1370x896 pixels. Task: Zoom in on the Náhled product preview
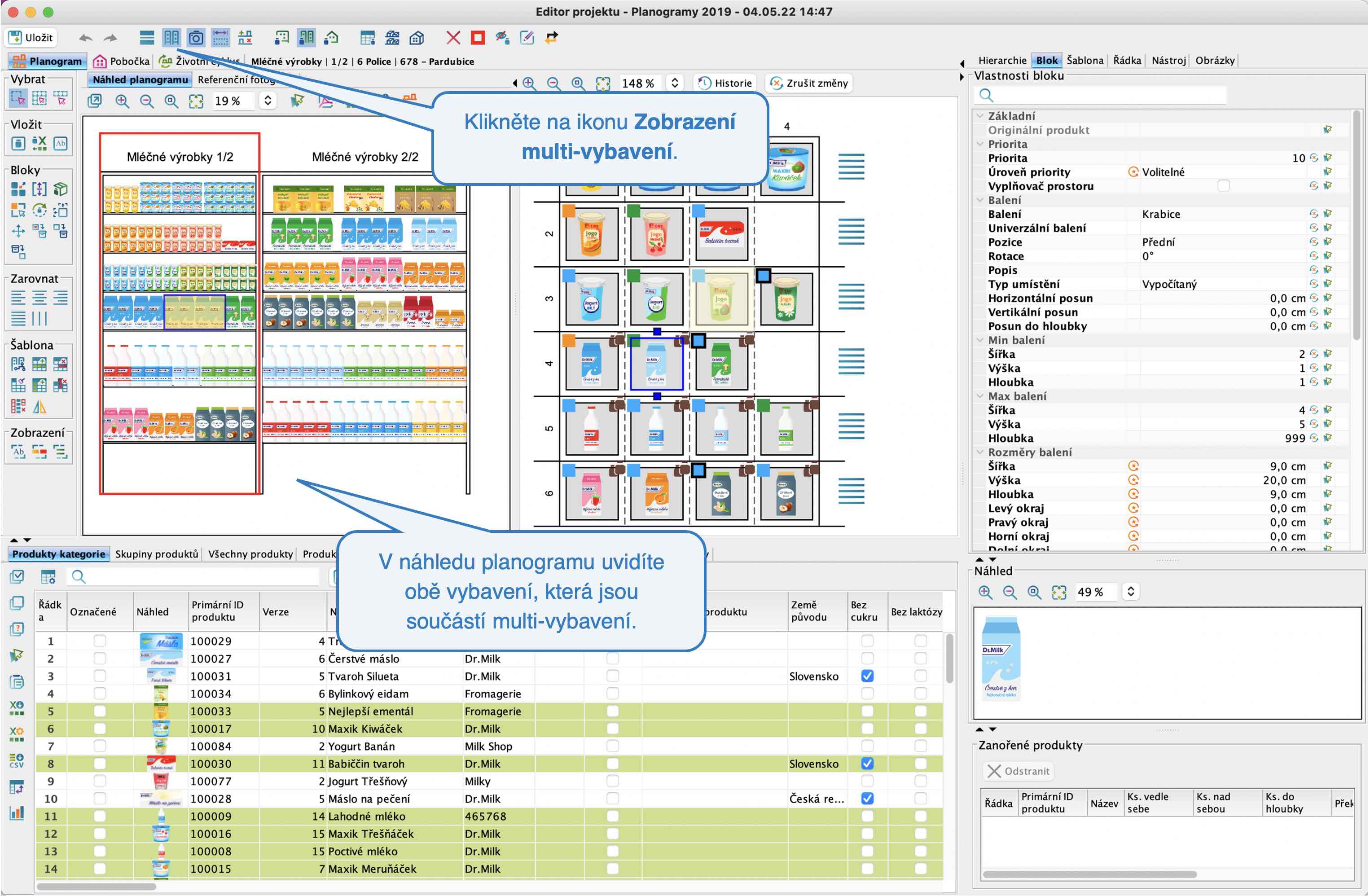click(x=985, y=592)
